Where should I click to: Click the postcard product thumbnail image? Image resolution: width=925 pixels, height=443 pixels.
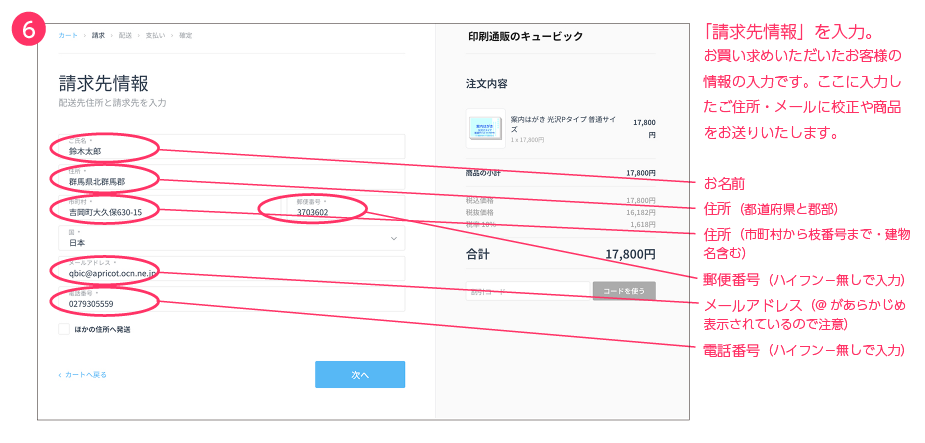click(486, 128)
